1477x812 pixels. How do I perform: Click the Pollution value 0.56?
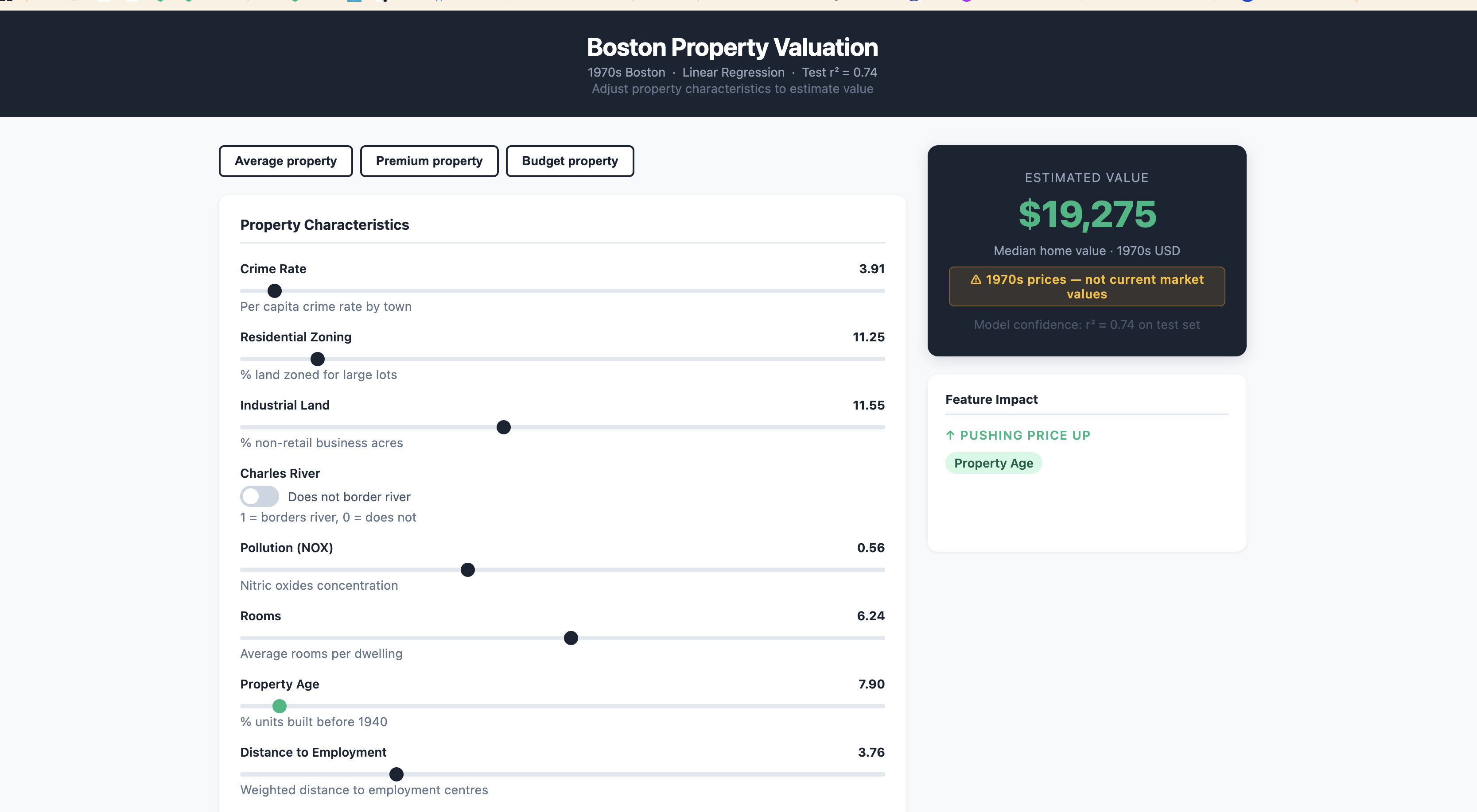click(871, 548)
